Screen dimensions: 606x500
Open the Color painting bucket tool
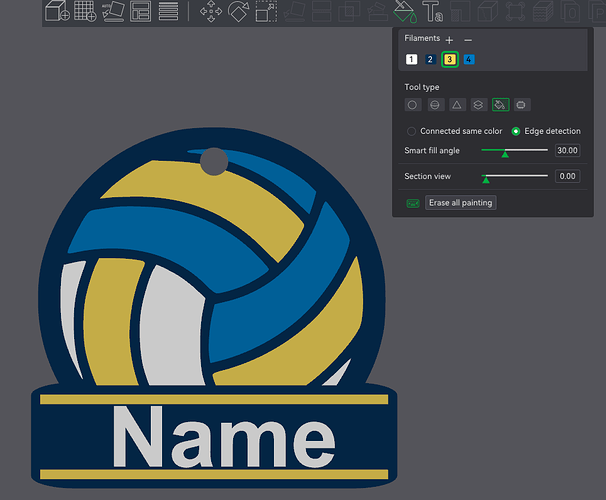(x=405, y=11)
